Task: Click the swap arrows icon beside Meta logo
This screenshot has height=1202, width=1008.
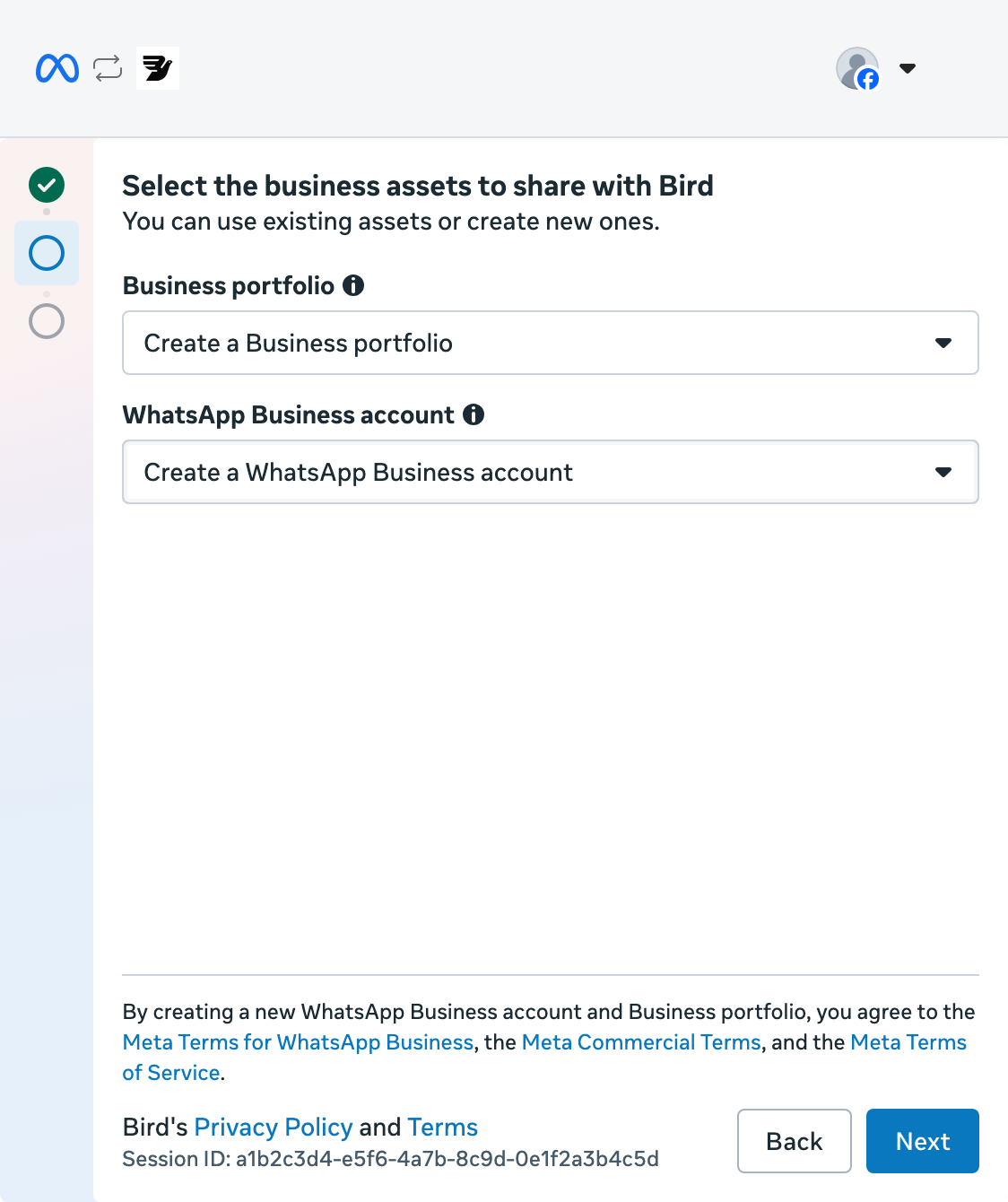Action: point(108,68)
